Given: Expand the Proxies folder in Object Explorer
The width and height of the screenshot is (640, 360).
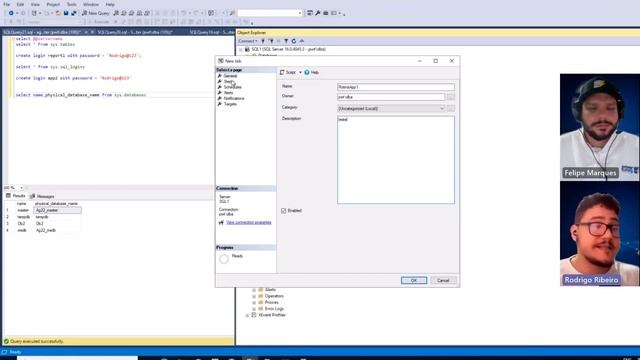Looking at the screenshot, I should point(254,302).
